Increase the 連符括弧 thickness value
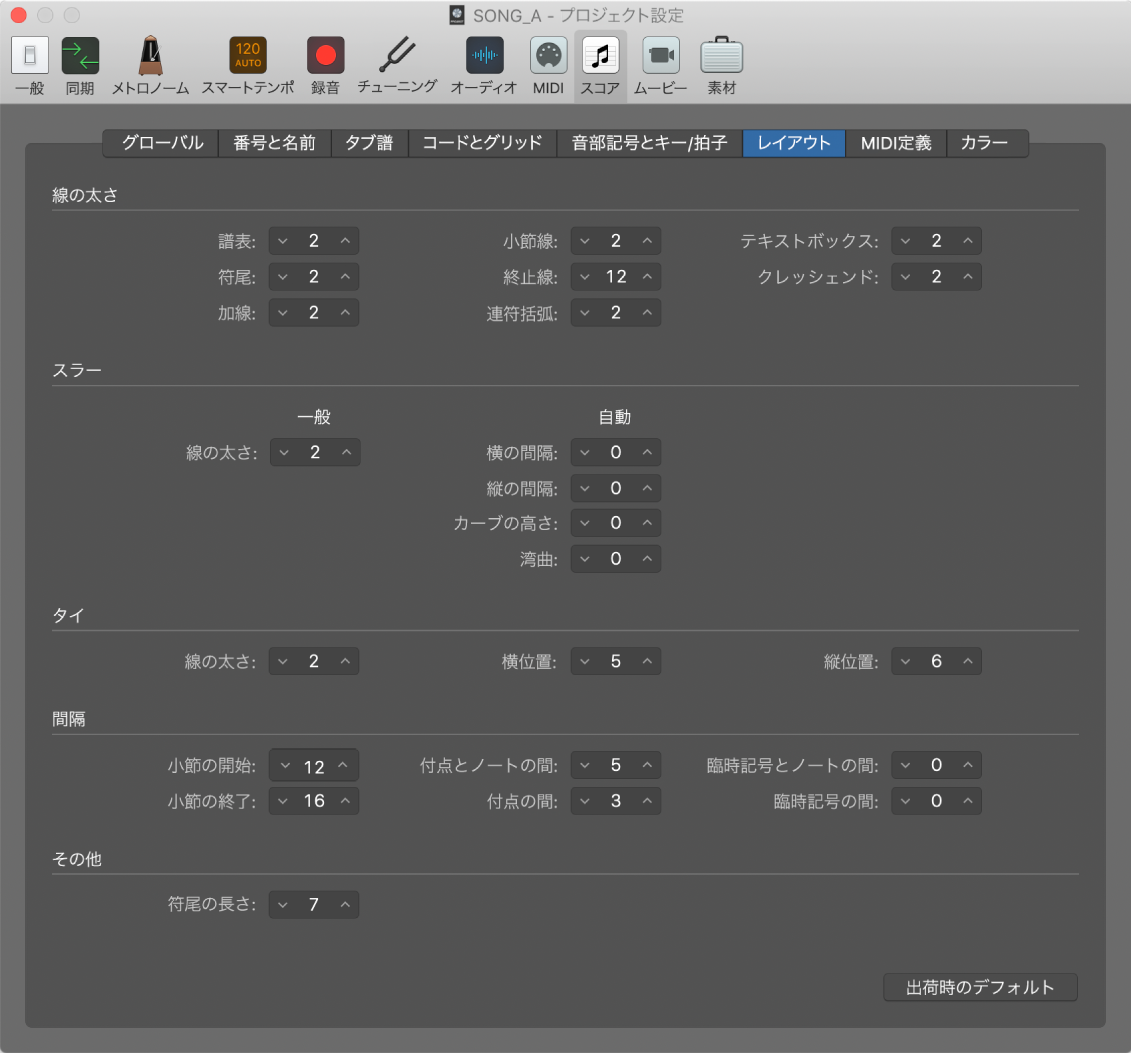Viewport: 1131px width, 1053px height. pos(647,313)
